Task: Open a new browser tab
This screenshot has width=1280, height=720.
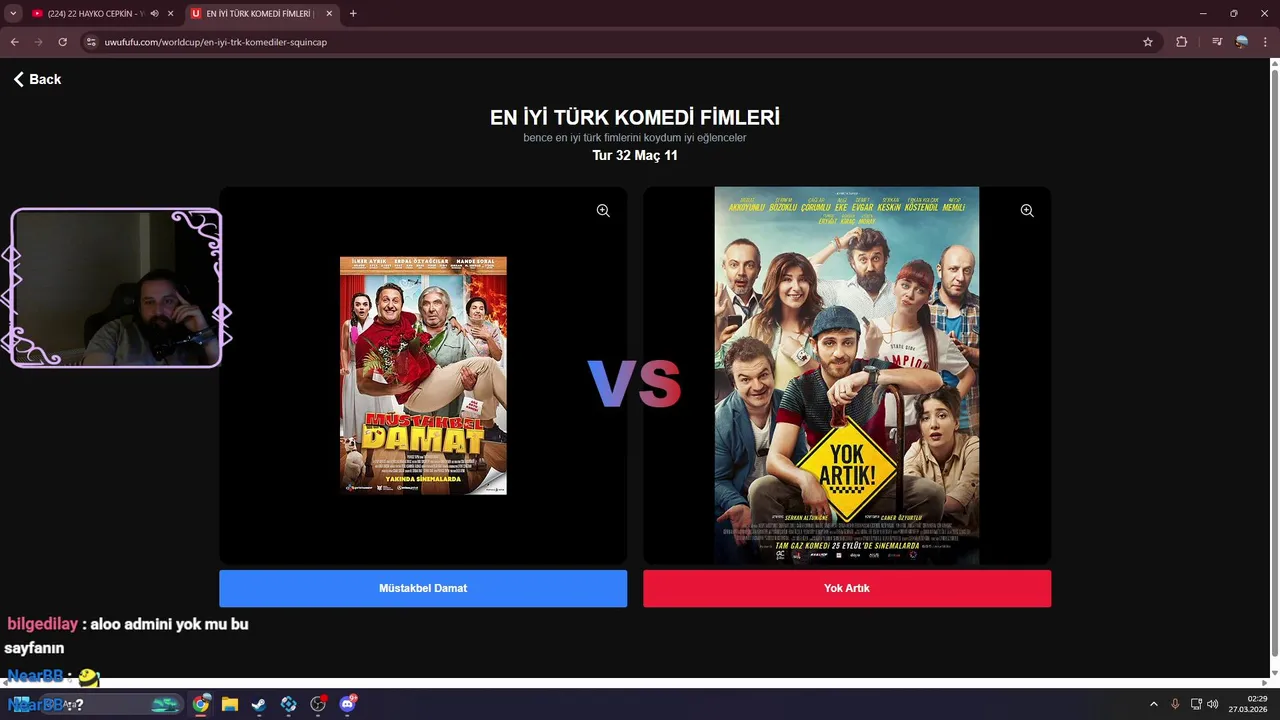Action: 353,14
